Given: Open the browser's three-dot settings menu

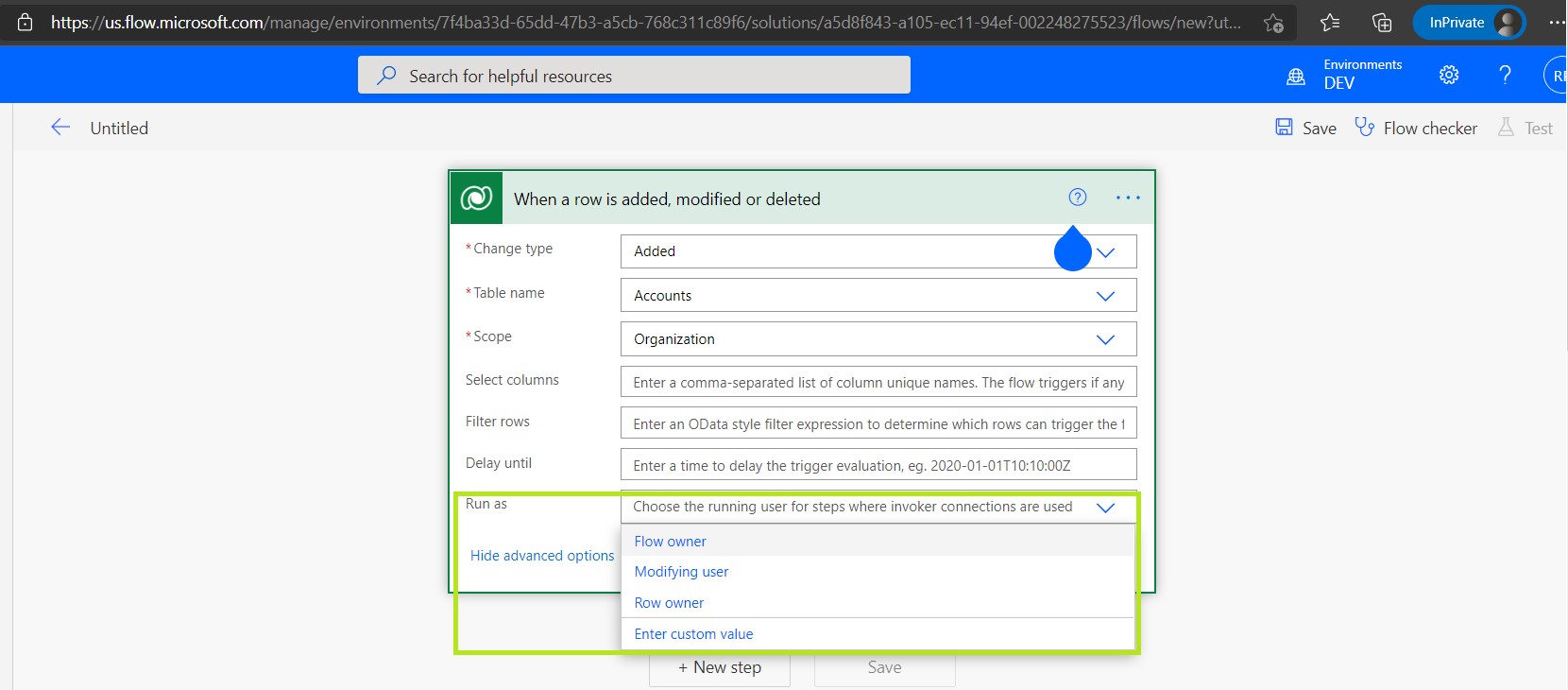Looking at the screenshot, I should pos(1557,22).
